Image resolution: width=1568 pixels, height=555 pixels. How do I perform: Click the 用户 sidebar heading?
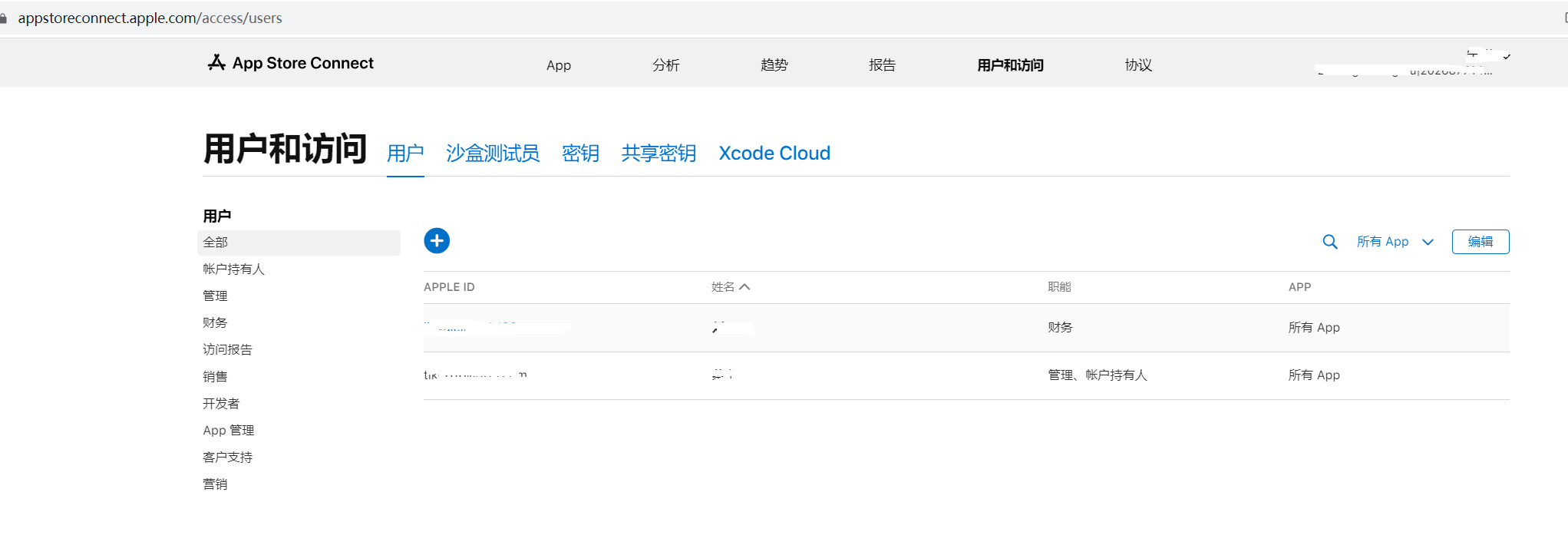tap(217, 216)
